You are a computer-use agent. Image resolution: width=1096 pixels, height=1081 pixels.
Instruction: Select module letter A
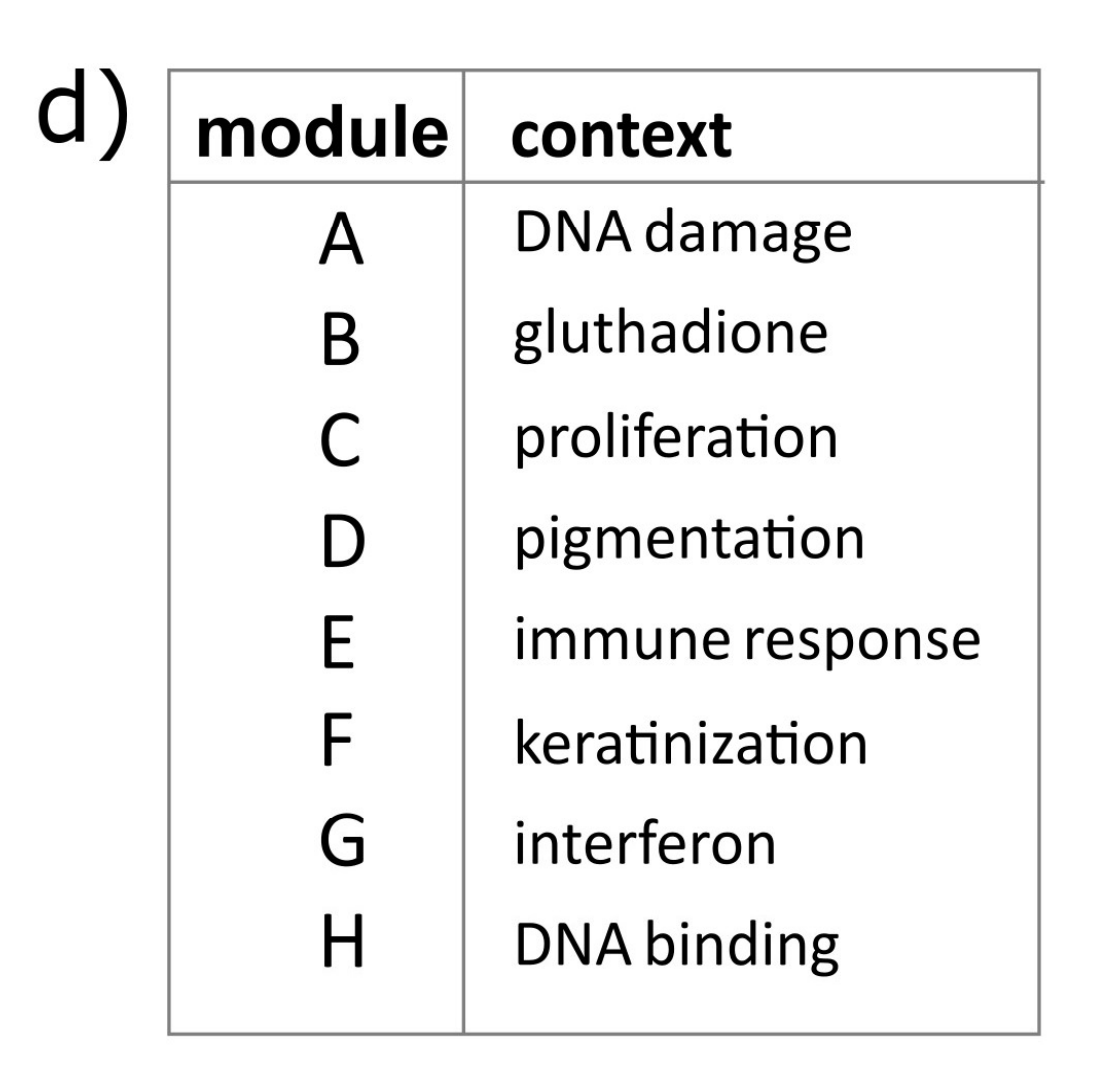(342, 242)
